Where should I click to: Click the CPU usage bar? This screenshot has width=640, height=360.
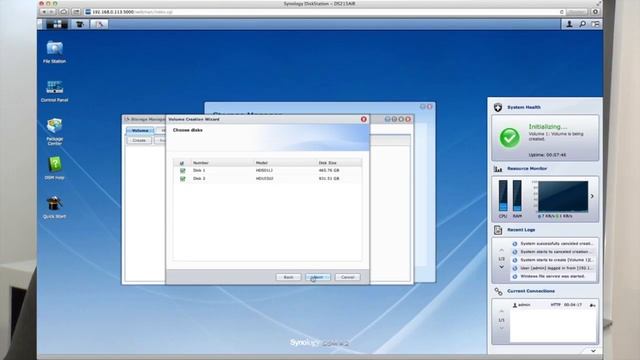pos(503,196)
